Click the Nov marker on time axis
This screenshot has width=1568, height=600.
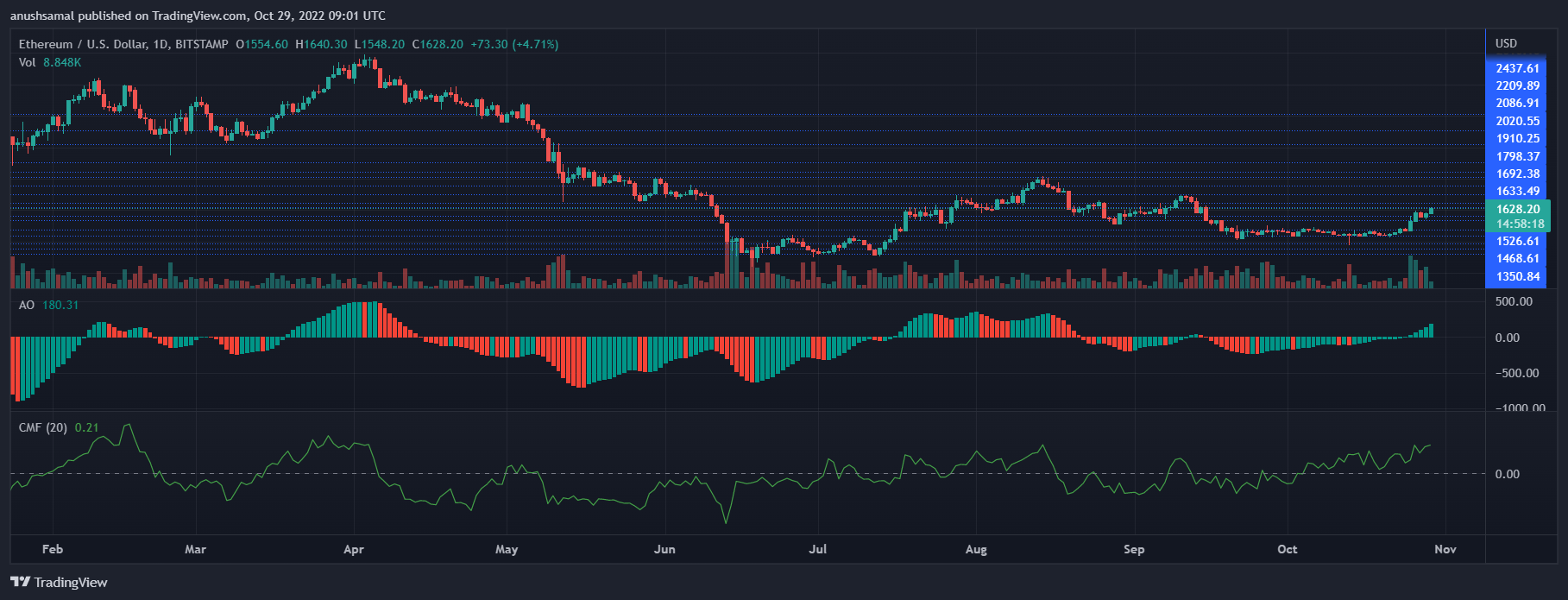click(1445, 549)
